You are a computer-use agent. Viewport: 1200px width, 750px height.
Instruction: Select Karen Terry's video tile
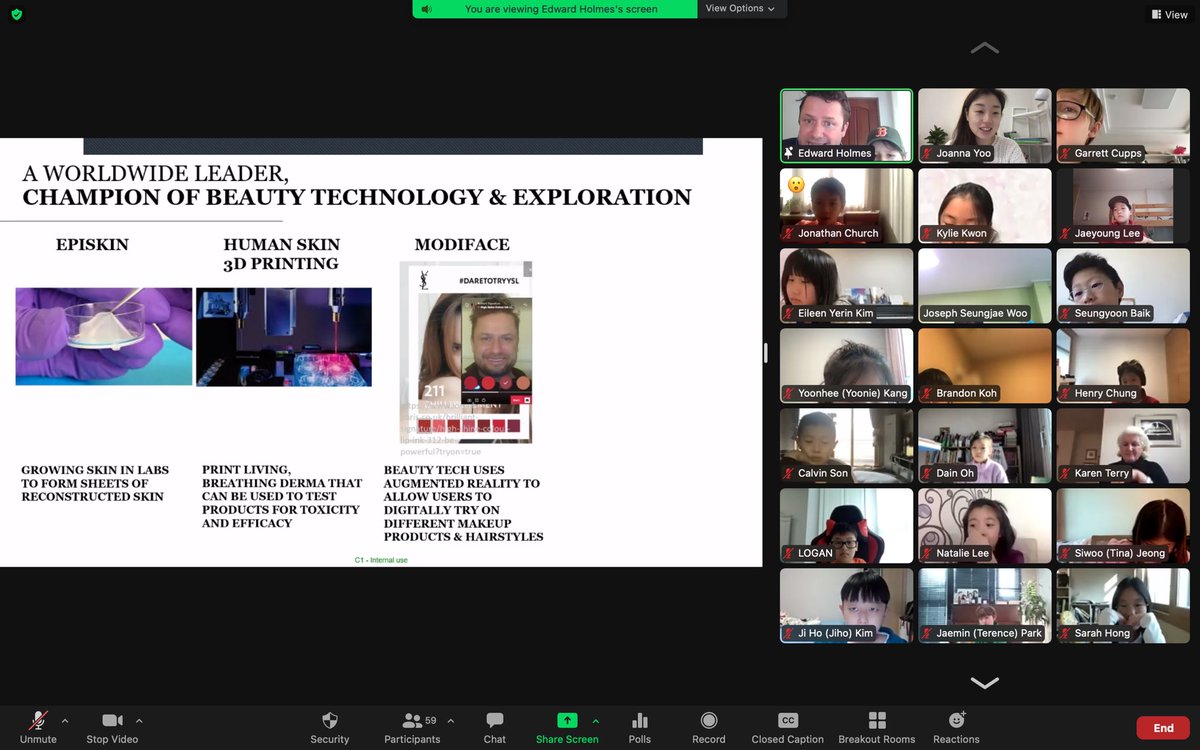[x=1123, y=446]
